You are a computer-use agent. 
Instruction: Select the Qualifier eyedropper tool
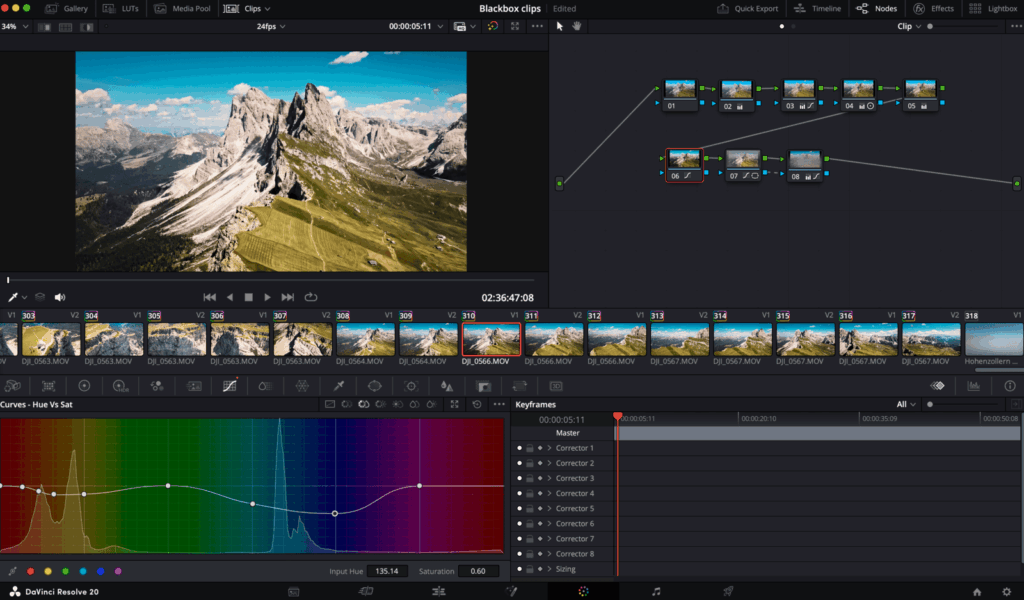coord(338,386)
